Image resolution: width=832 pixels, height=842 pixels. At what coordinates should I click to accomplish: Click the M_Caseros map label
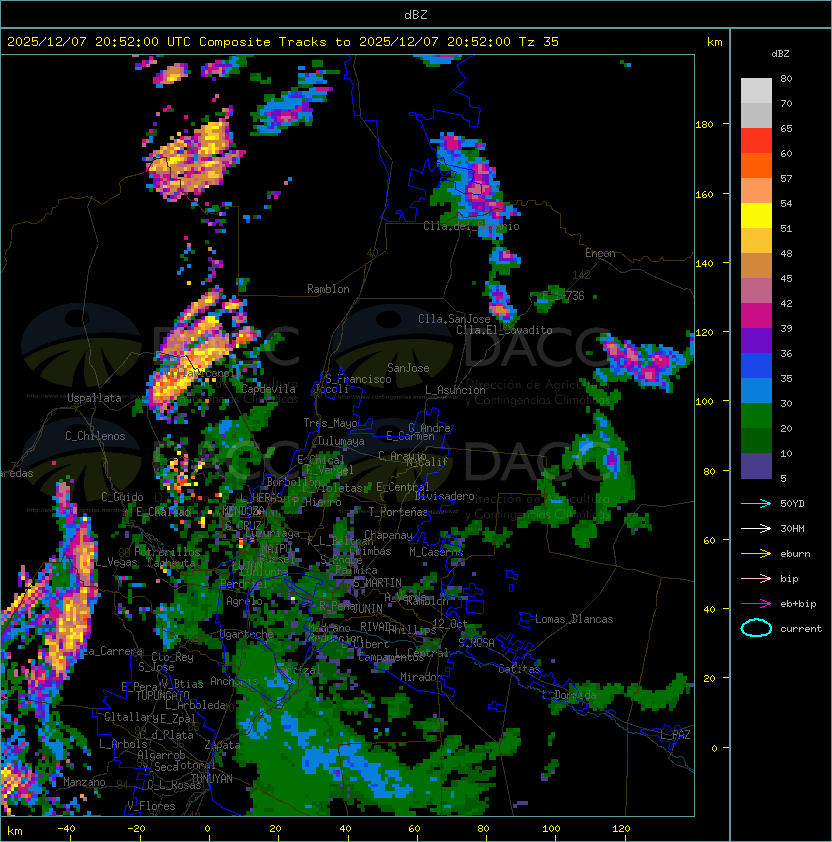pyautogui.click(x=436, y=552)
